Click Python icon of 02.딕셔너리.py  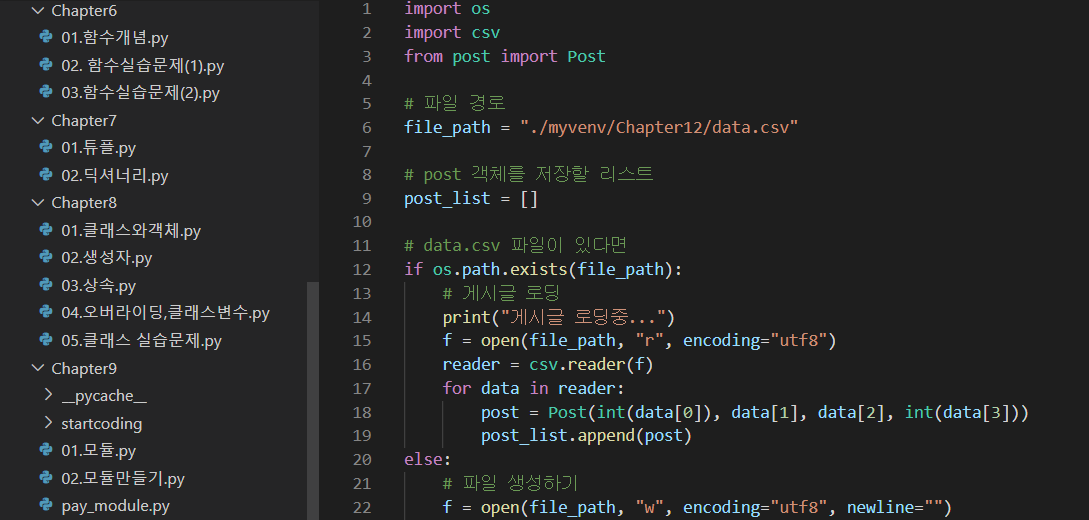click(47, 175)
